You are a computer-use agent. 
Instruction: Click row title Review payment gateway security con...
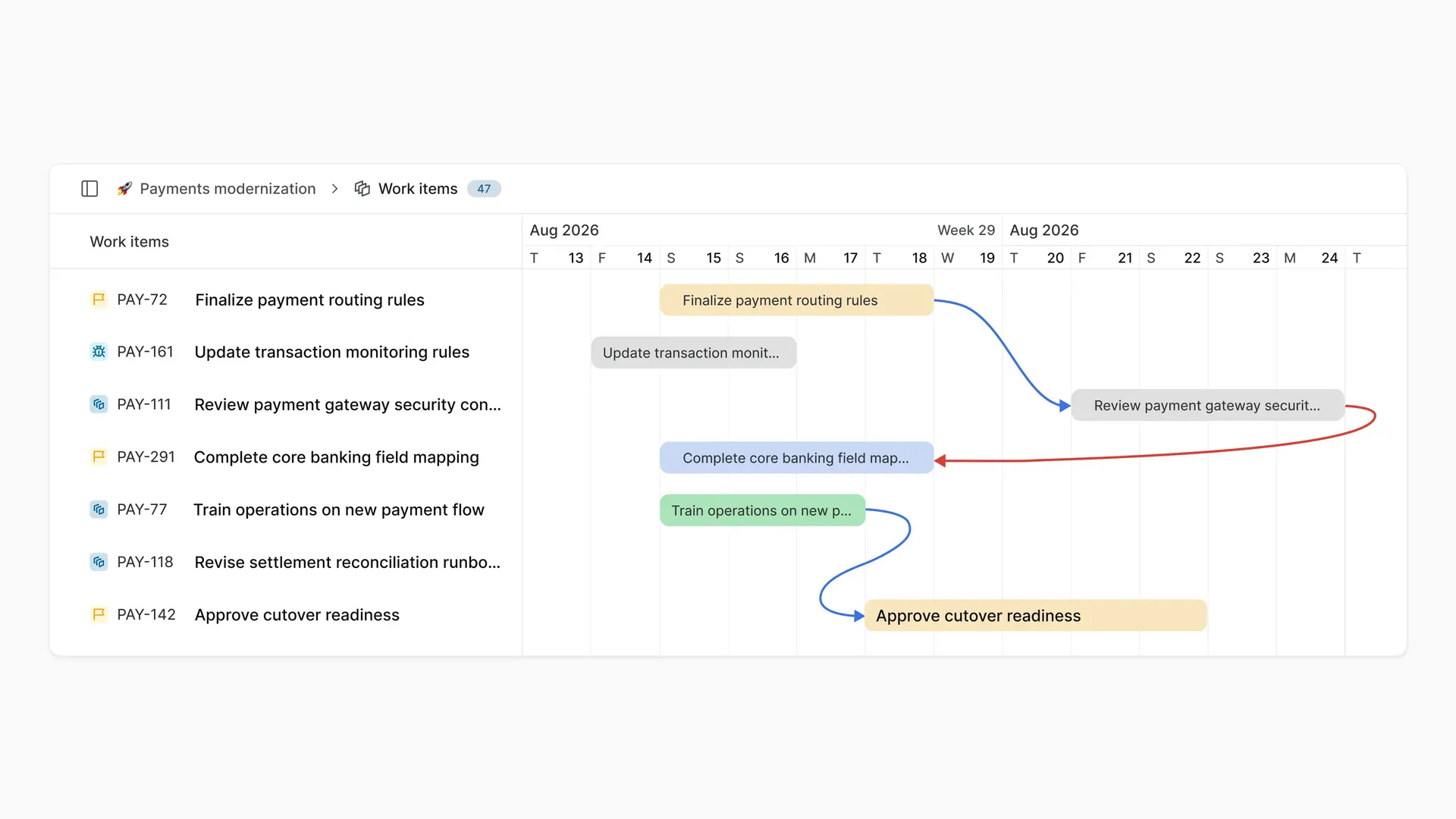(347, 405)
